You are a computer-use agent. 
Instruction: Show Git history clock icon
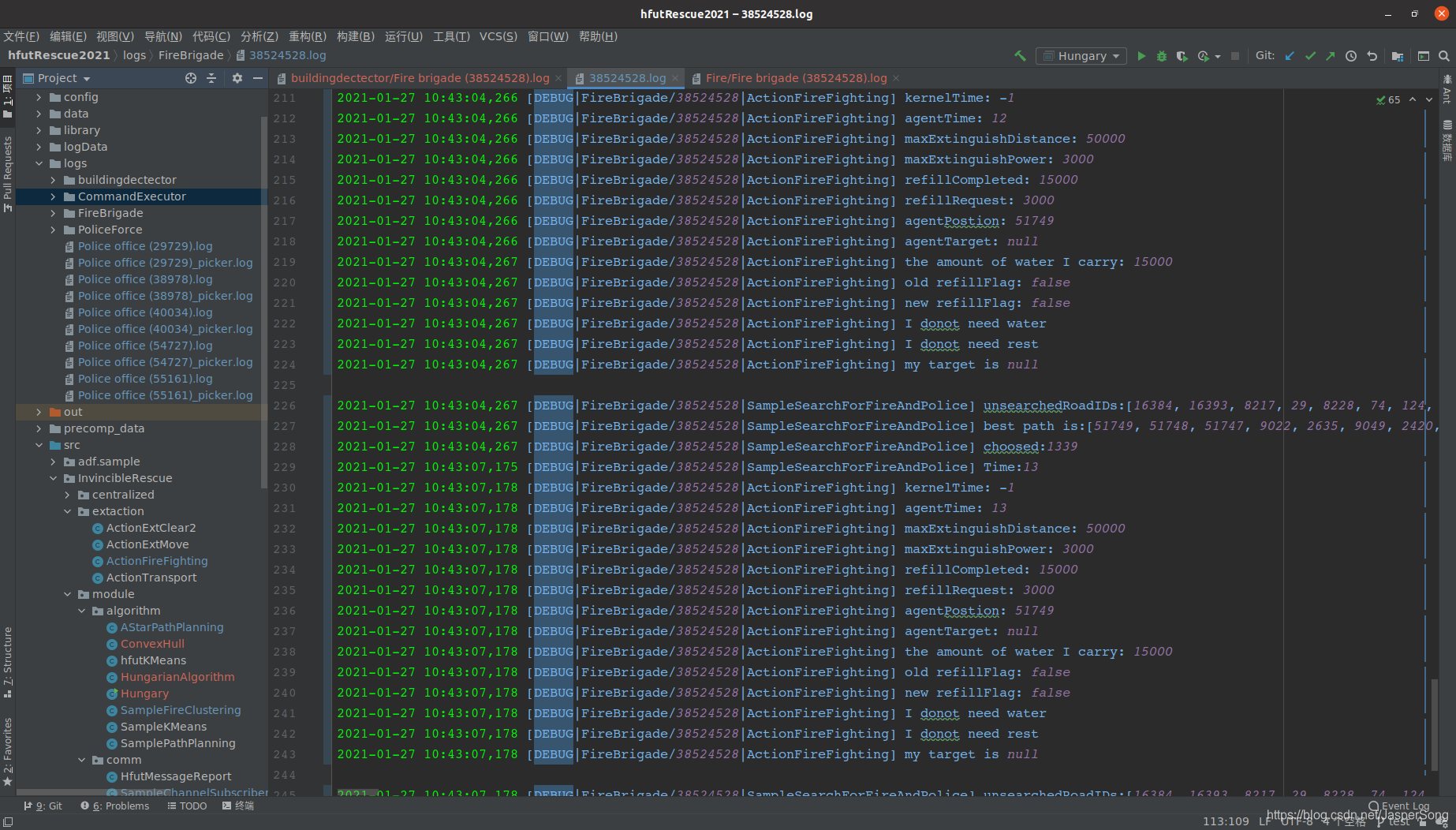click(1351, 56)
